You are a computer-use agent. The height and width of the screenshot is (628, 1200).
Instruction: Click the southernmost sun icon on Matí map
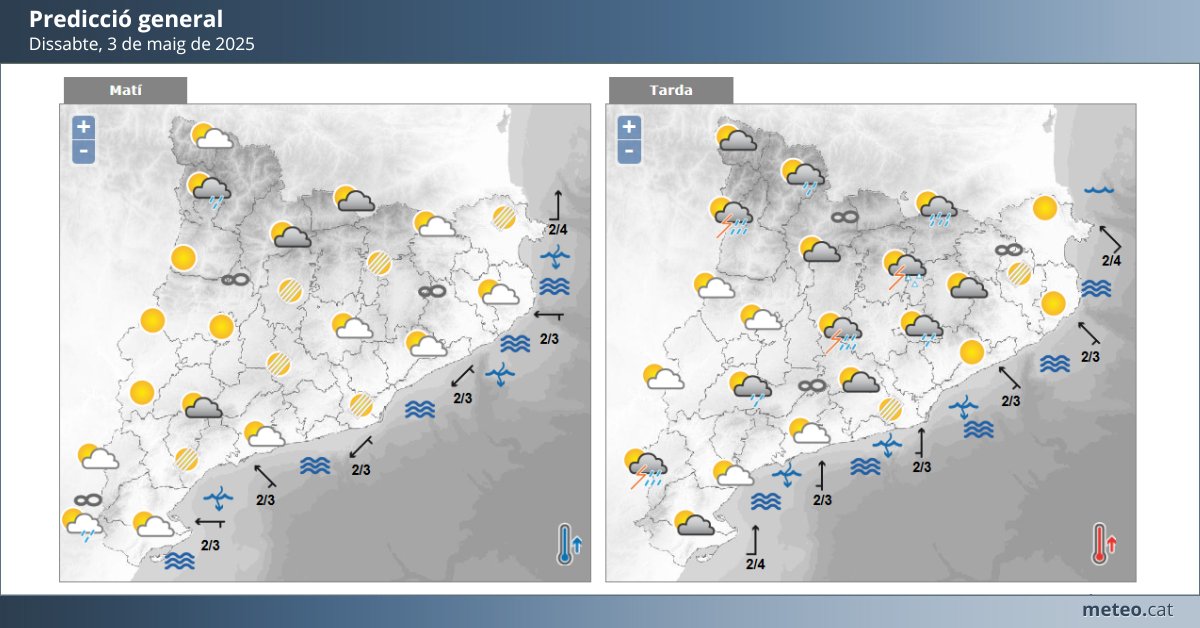(x=142, y=392)
